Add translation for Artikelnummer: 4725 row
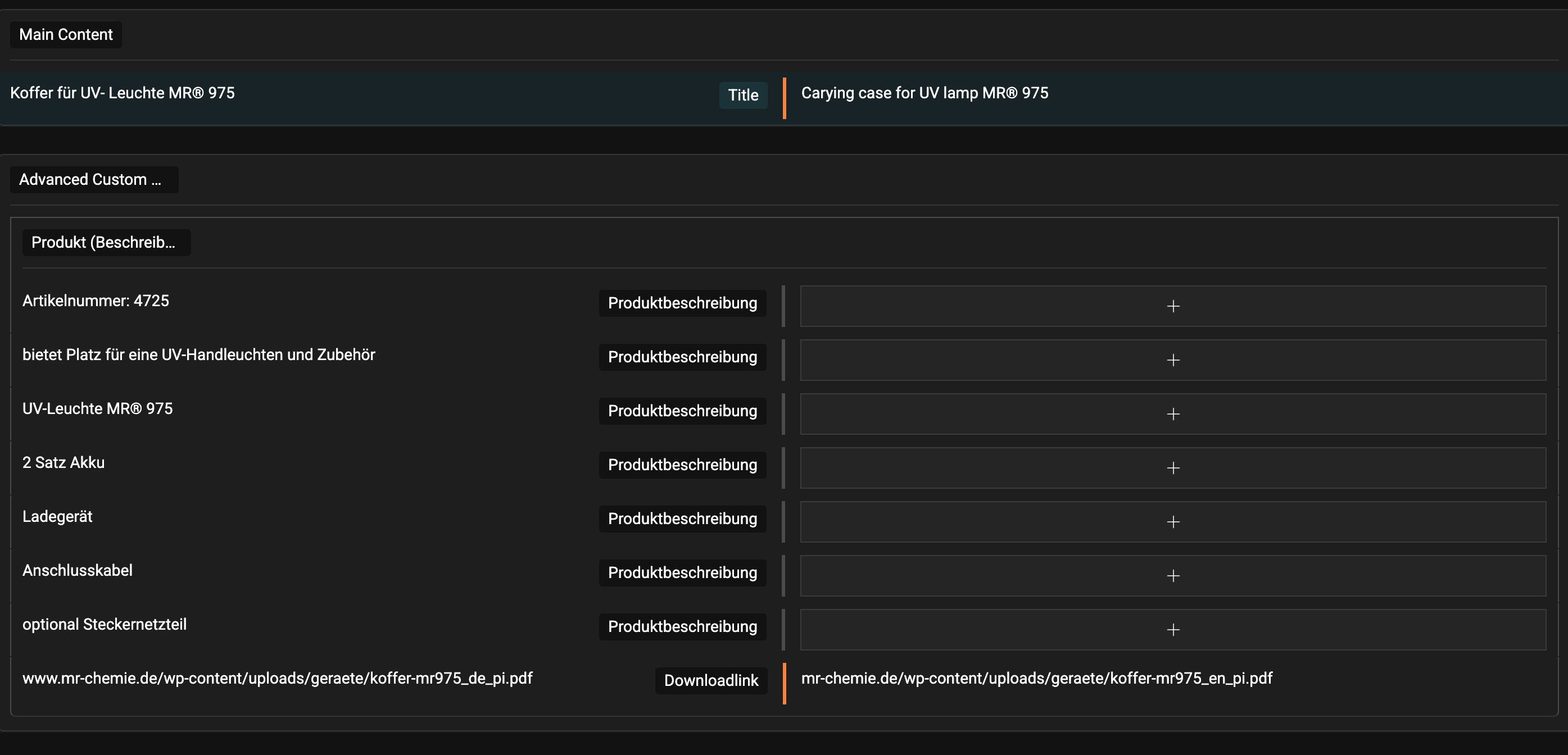1568x755 pixels. [x=1172, y=306]
